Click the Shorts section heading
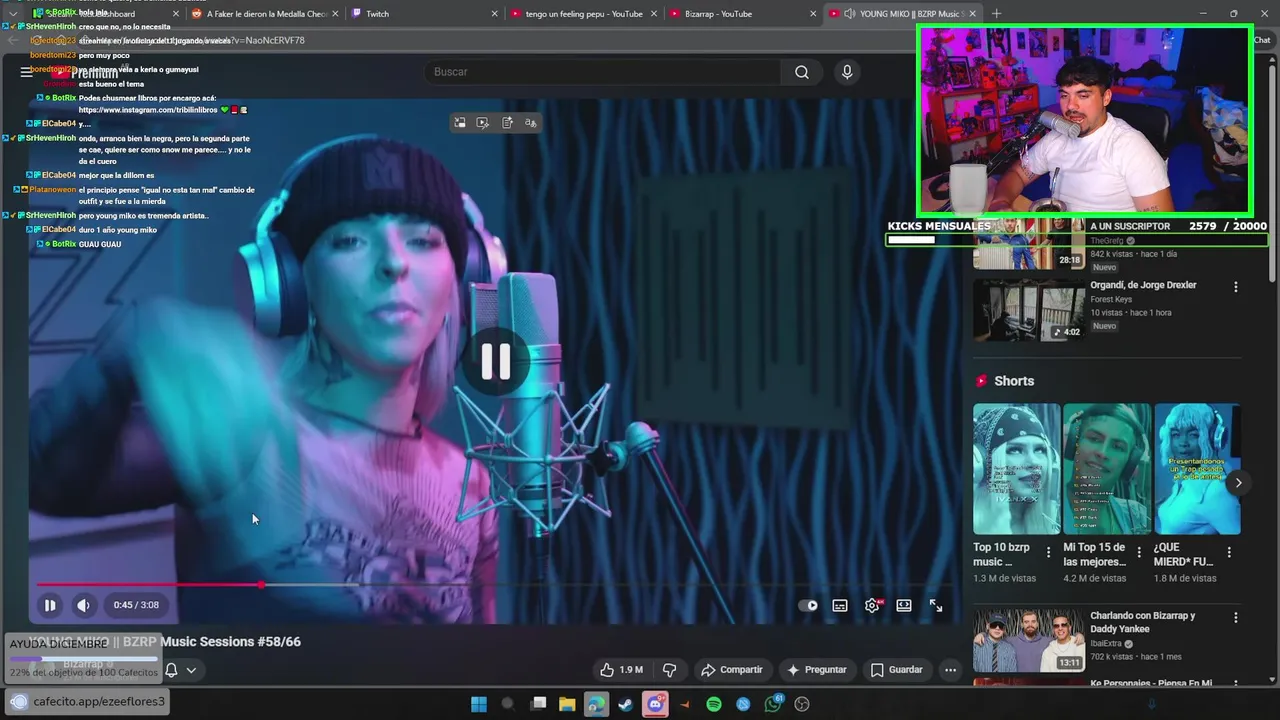 click(1014, 381)
